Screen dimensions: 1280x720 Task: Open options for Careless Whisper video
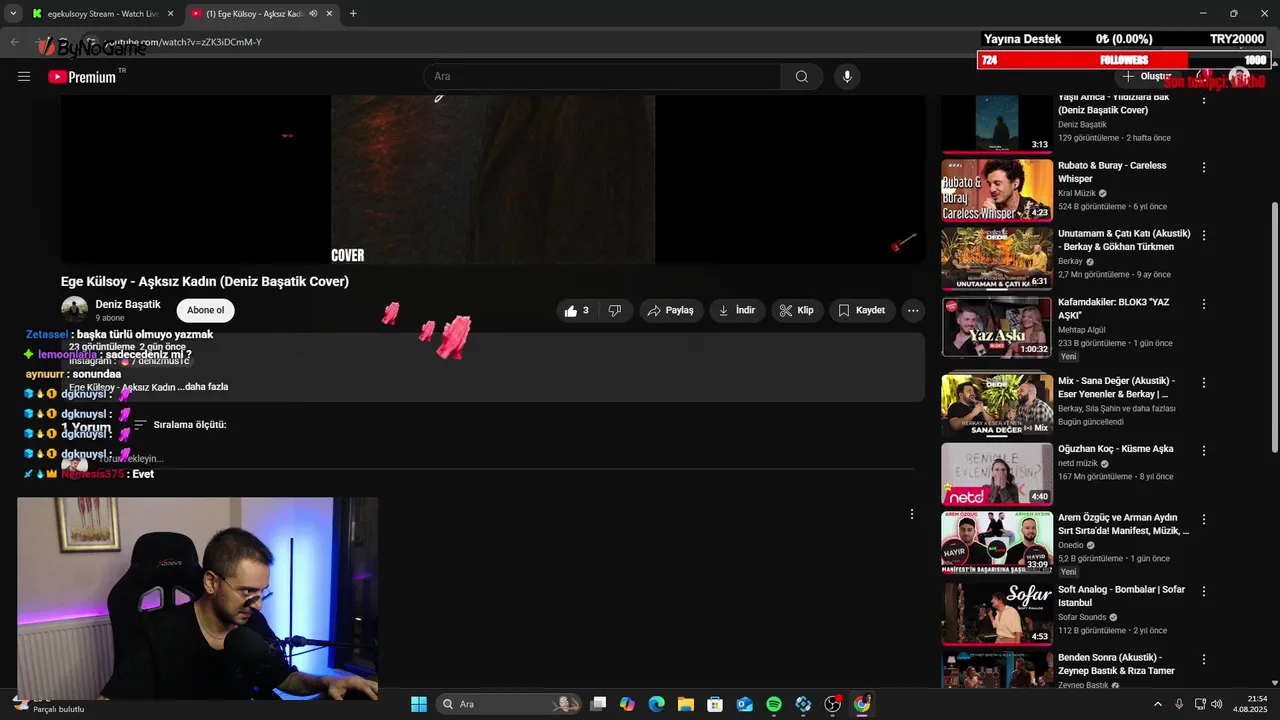[x=1204, y=168]
